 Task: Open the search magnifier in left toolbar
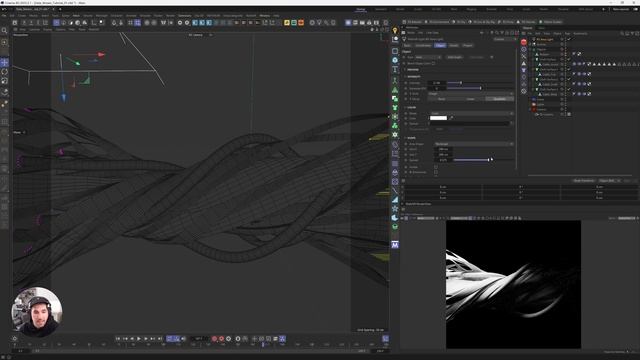pos(4,31)
